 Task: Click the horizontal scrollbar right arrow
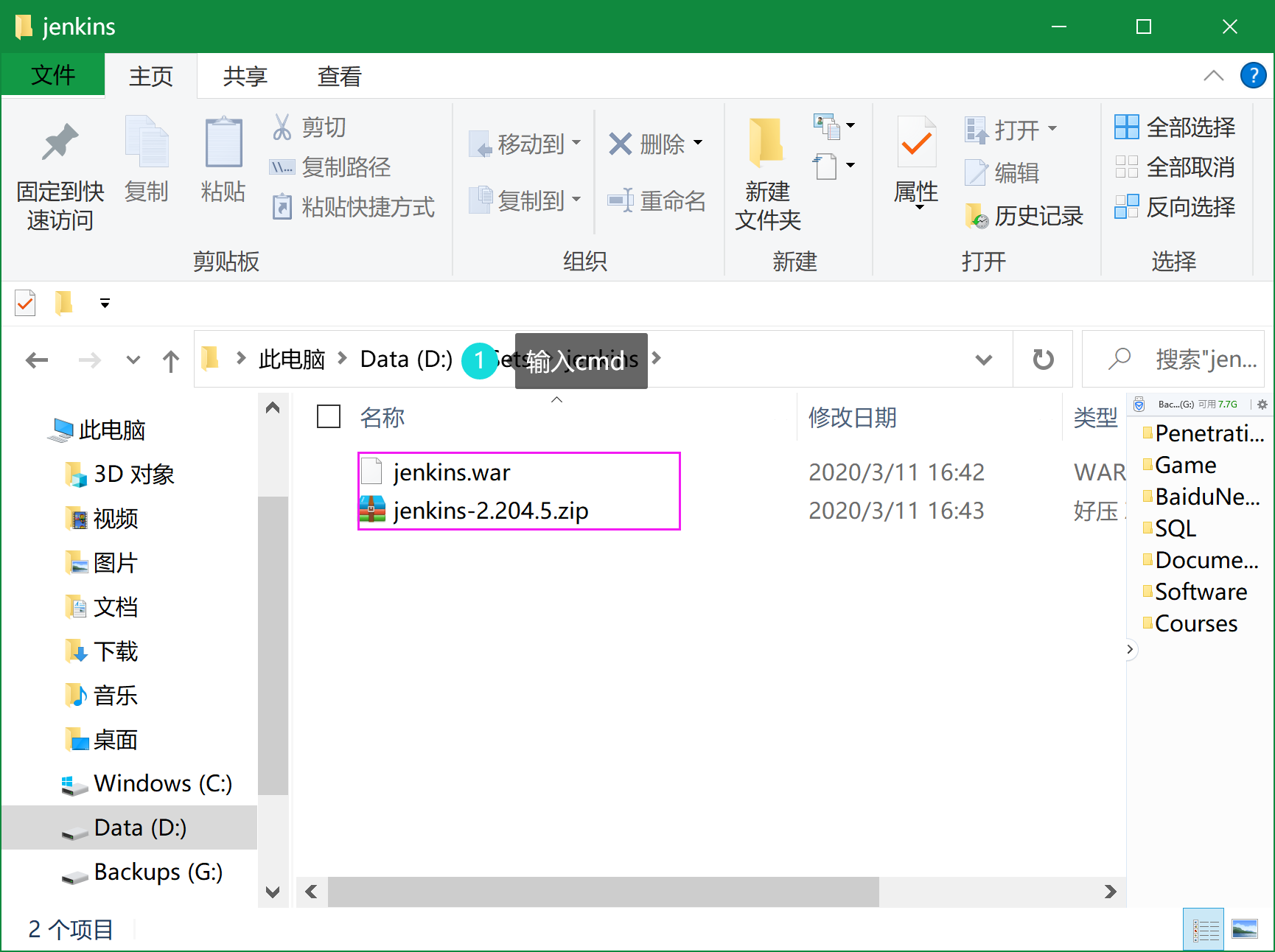(x=1111, y=892)
